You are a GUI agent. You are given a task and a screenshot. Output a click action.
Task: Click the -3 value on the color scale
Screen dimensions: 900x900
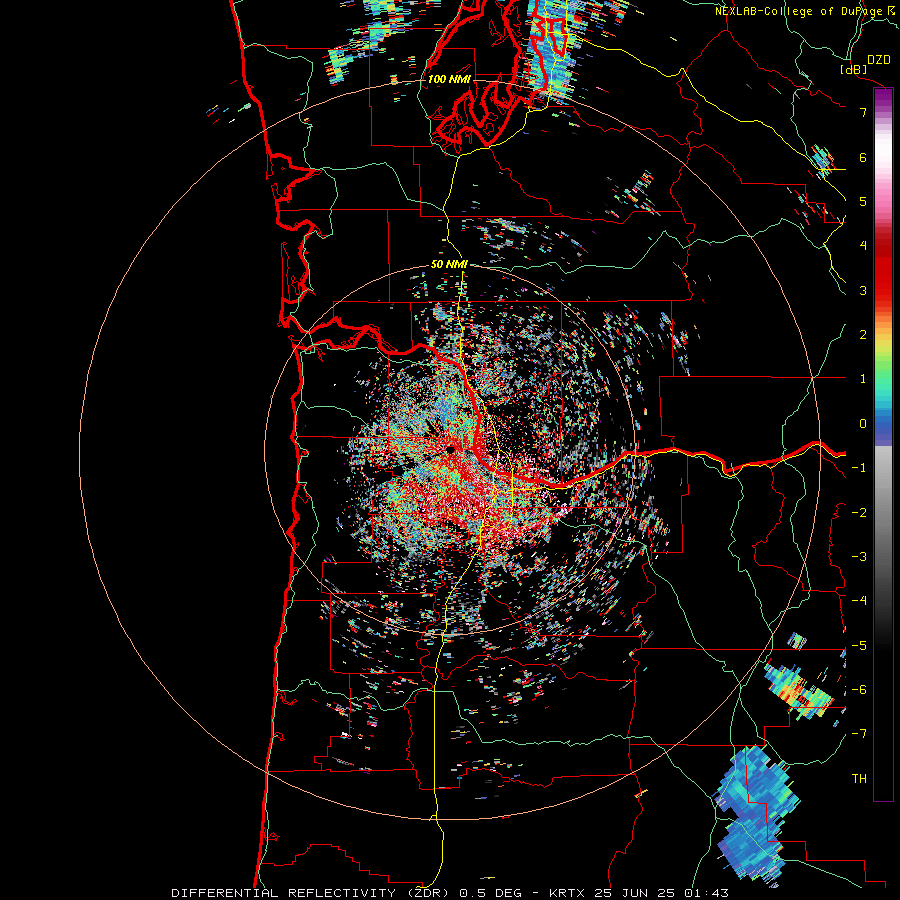[859, 556]
